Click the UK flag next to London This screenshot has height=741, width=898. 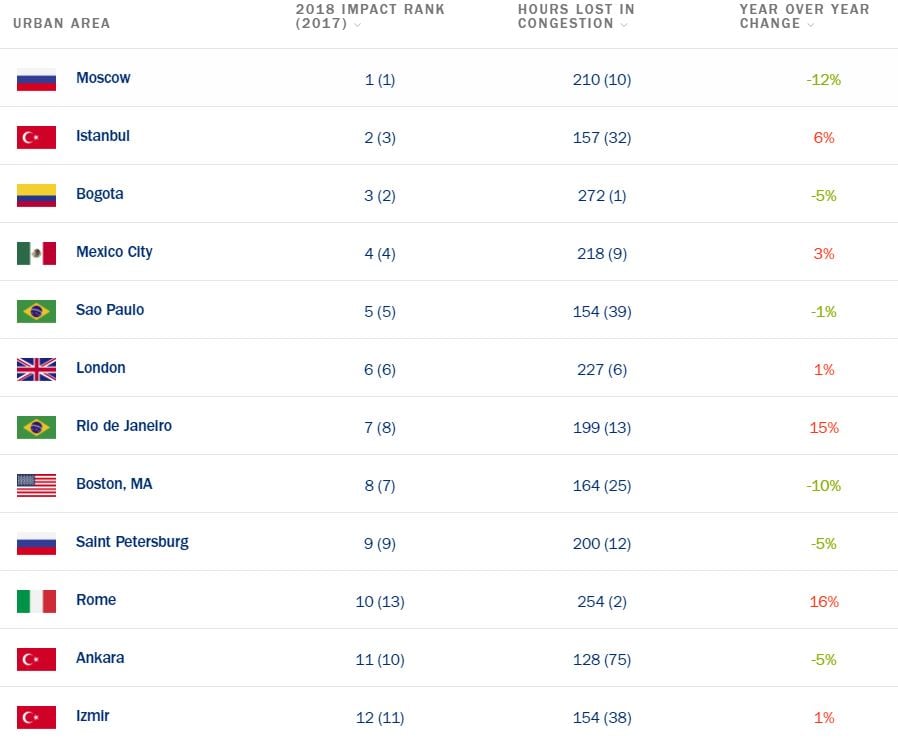36,369
